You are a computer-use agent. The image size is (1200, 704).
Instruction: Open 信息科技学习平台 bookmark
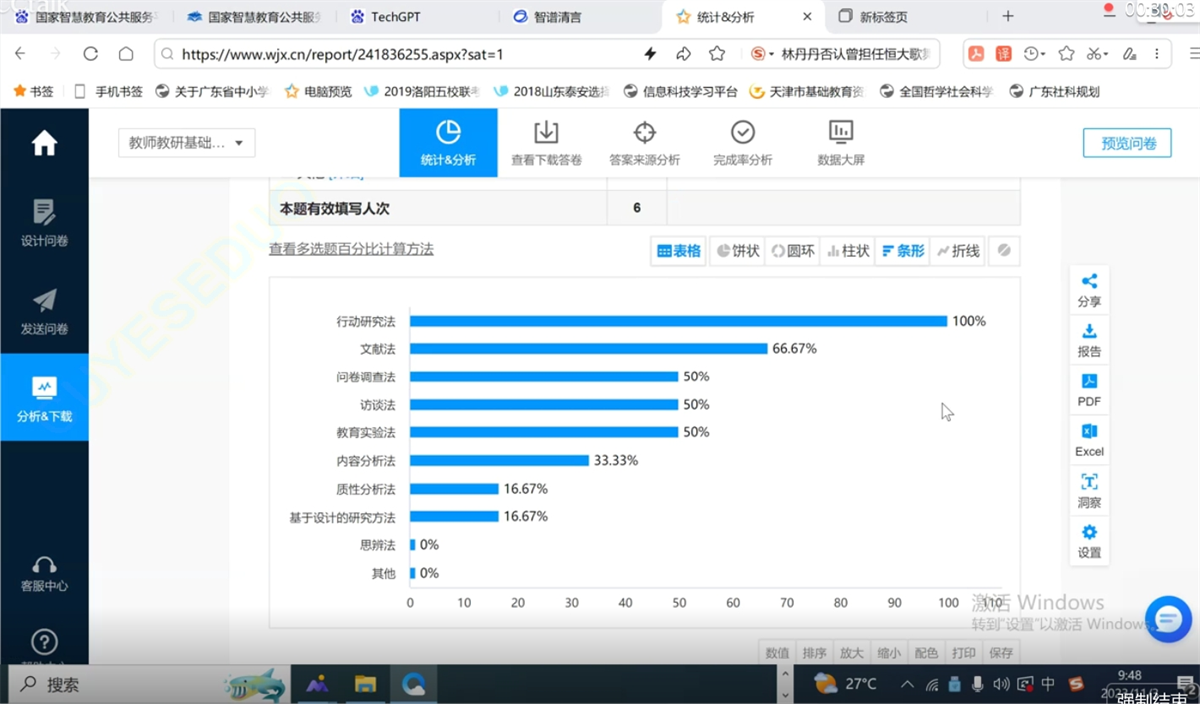coord(681,91)
